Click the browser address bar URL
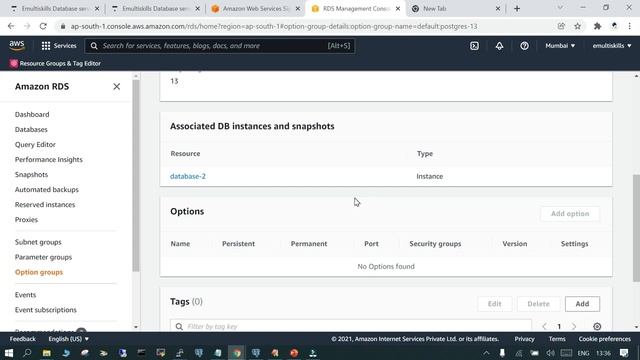This screenshot has height=360, width=640. coord(274,26)
